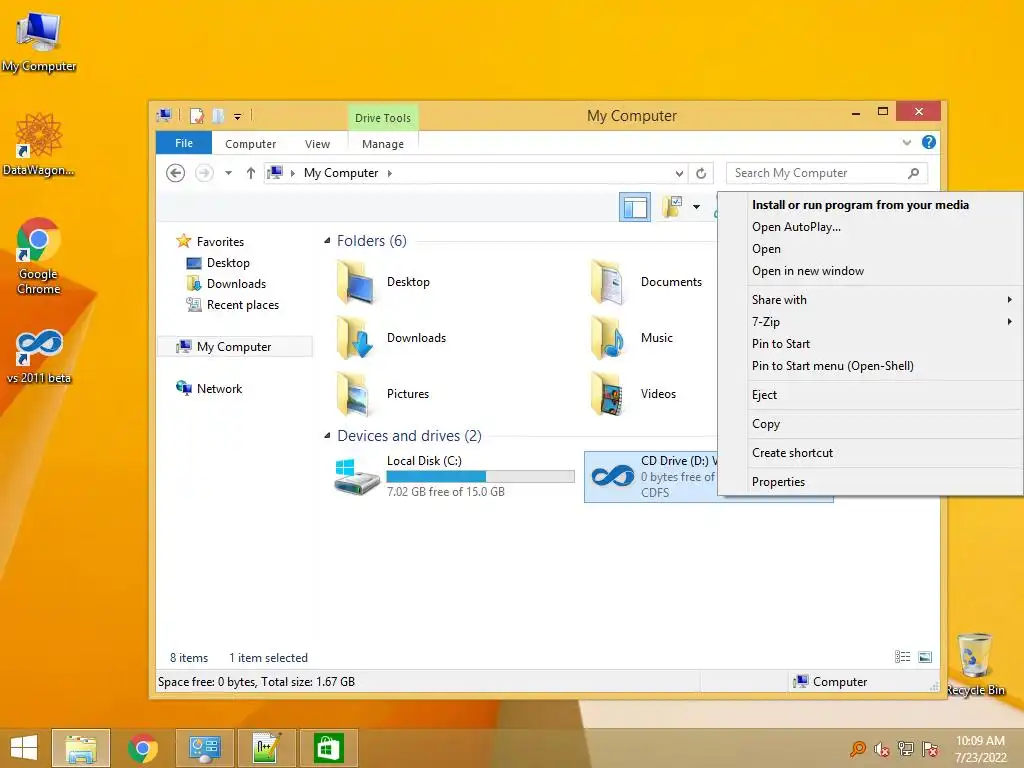Select the Local Disk (C:) drive
Image resolution: width=1024 pixels, height=768 pixels.
[x=454, y=476]
